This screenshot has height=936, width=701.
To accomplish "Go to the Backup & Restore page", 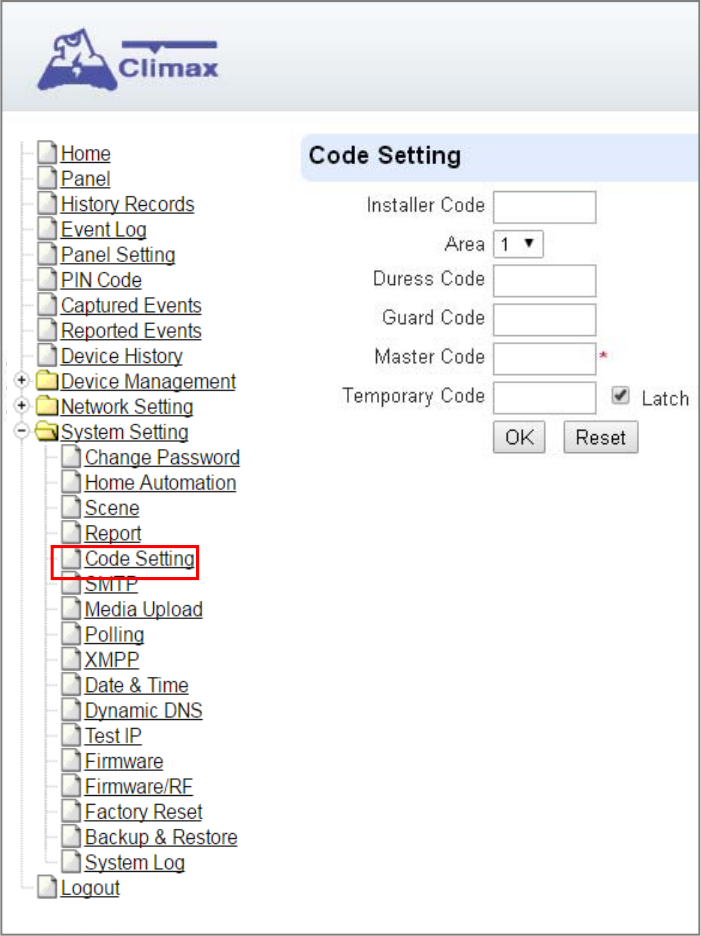I will point(161,837).
